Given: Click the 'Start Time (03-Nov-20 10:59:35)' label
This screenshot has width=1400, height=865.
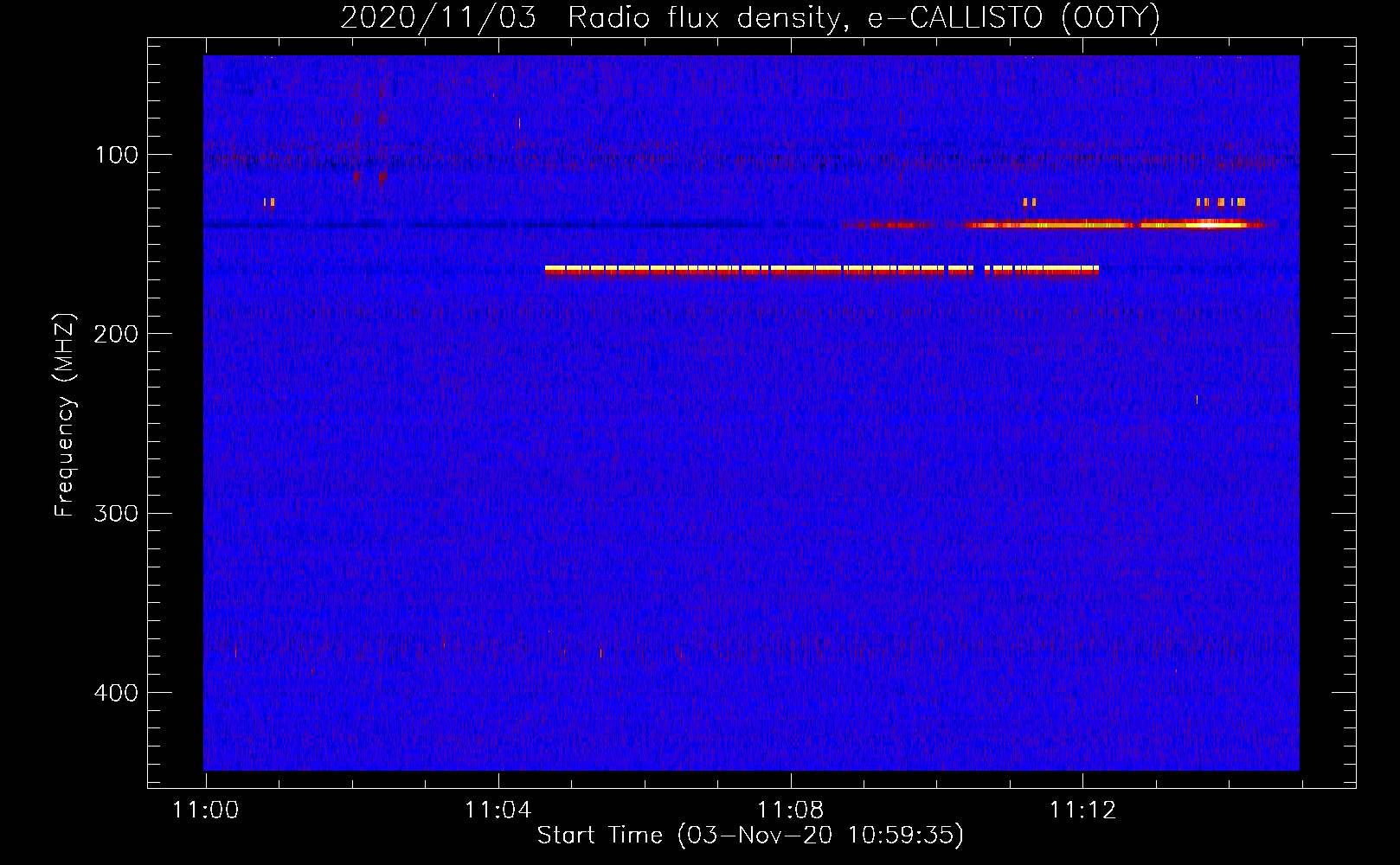Looking at the screenshot, I should 750,836.
